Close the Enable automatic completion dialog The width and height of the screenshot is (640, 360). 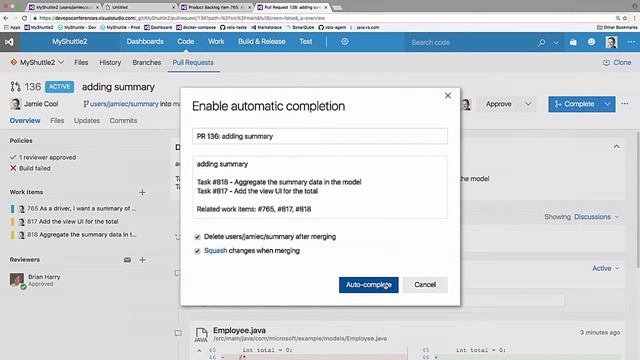tap(448, 96)
